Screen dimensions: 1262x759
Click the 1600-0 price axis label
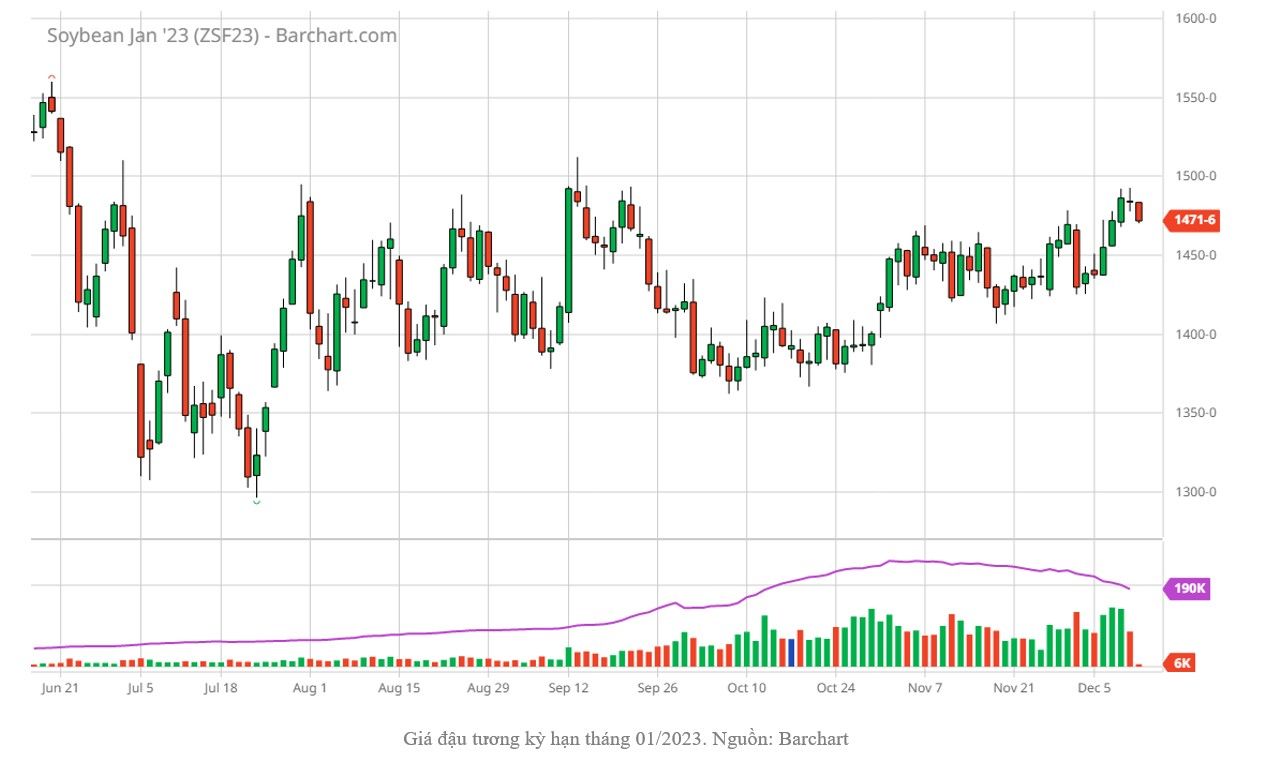tap(1196, 18)
